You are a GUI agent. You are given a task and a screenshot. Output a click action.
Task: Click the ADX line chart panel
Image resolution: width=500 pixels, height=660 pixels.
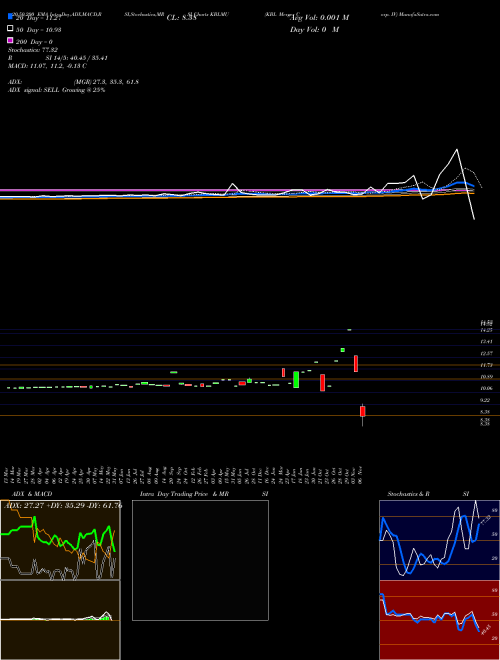click(60, 540)
